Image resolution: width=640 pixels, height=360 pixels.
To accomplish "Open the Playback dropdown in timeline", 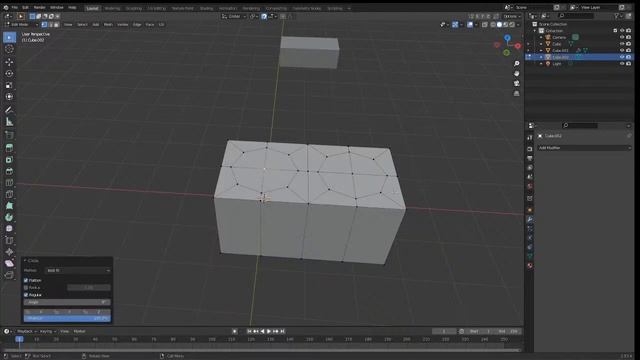I will pos(27,331).
